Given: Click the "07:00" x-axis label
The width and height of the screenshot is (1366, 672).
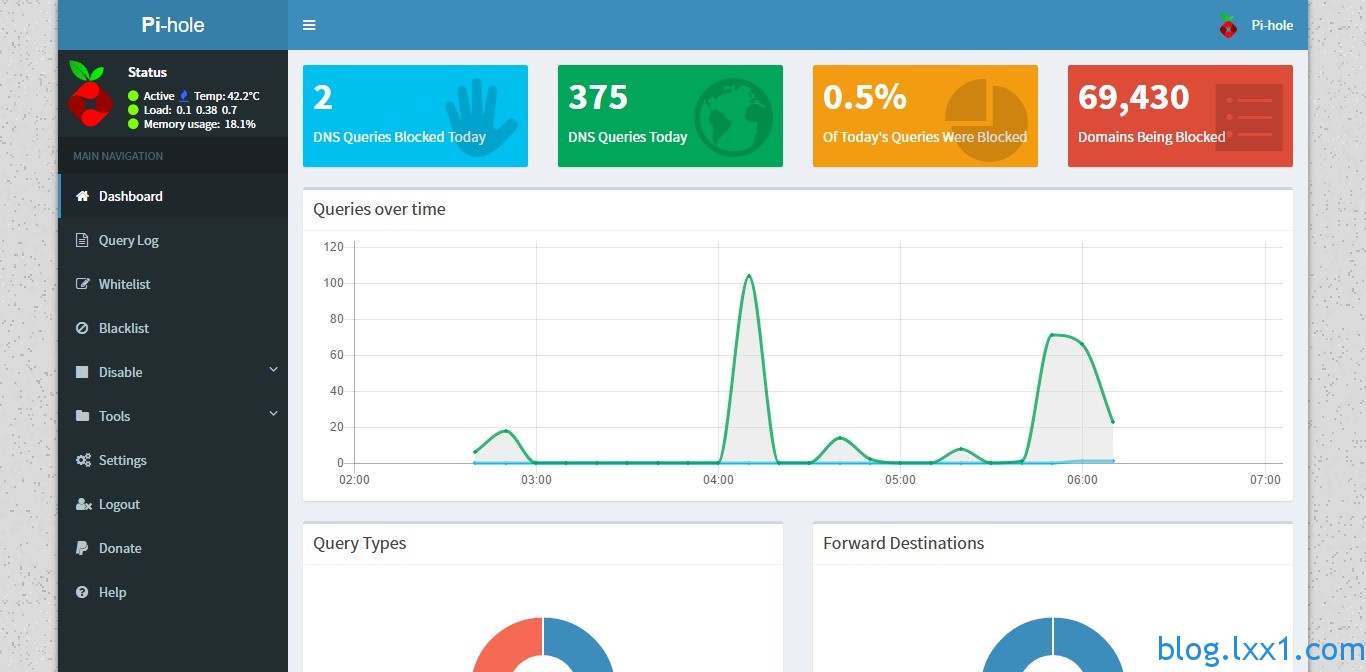Looking at the screenshot, I should coord(1265,480).
